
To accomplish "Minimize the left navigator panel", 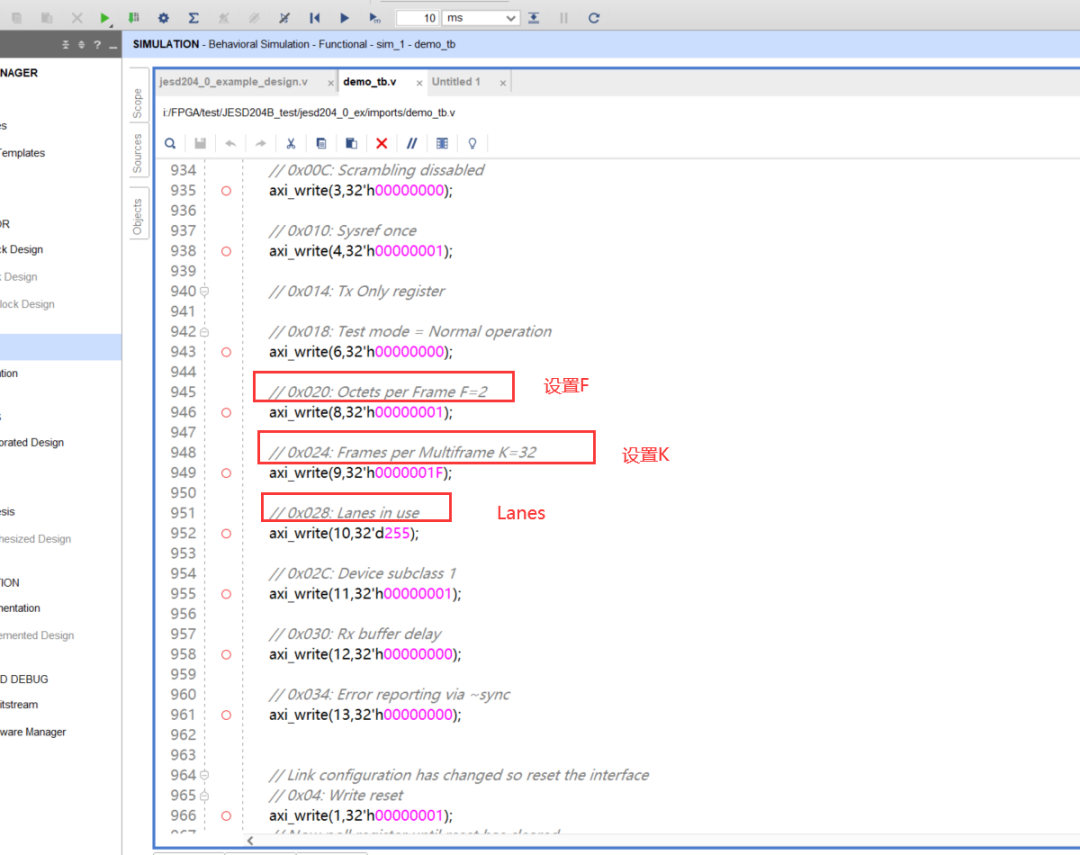I will [x=113, y=45].
